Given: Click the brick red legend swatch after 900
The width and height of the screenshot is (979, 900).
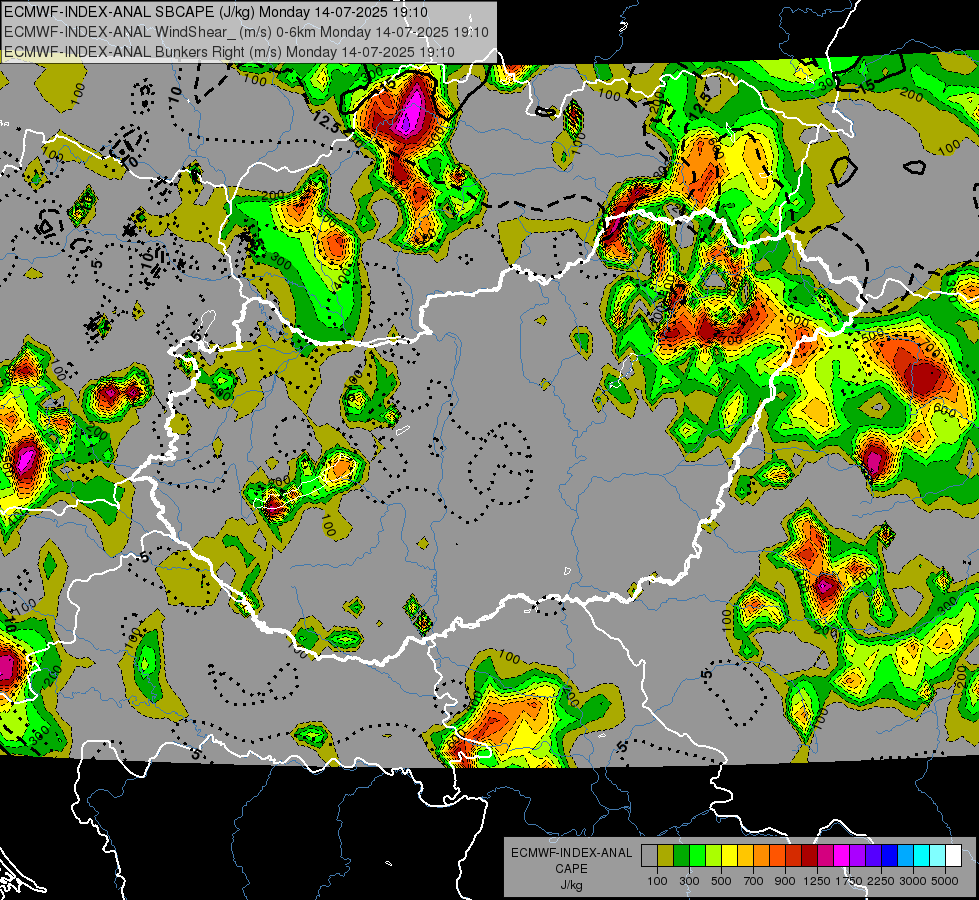Looking at the screenshot, I should [794, 855].
